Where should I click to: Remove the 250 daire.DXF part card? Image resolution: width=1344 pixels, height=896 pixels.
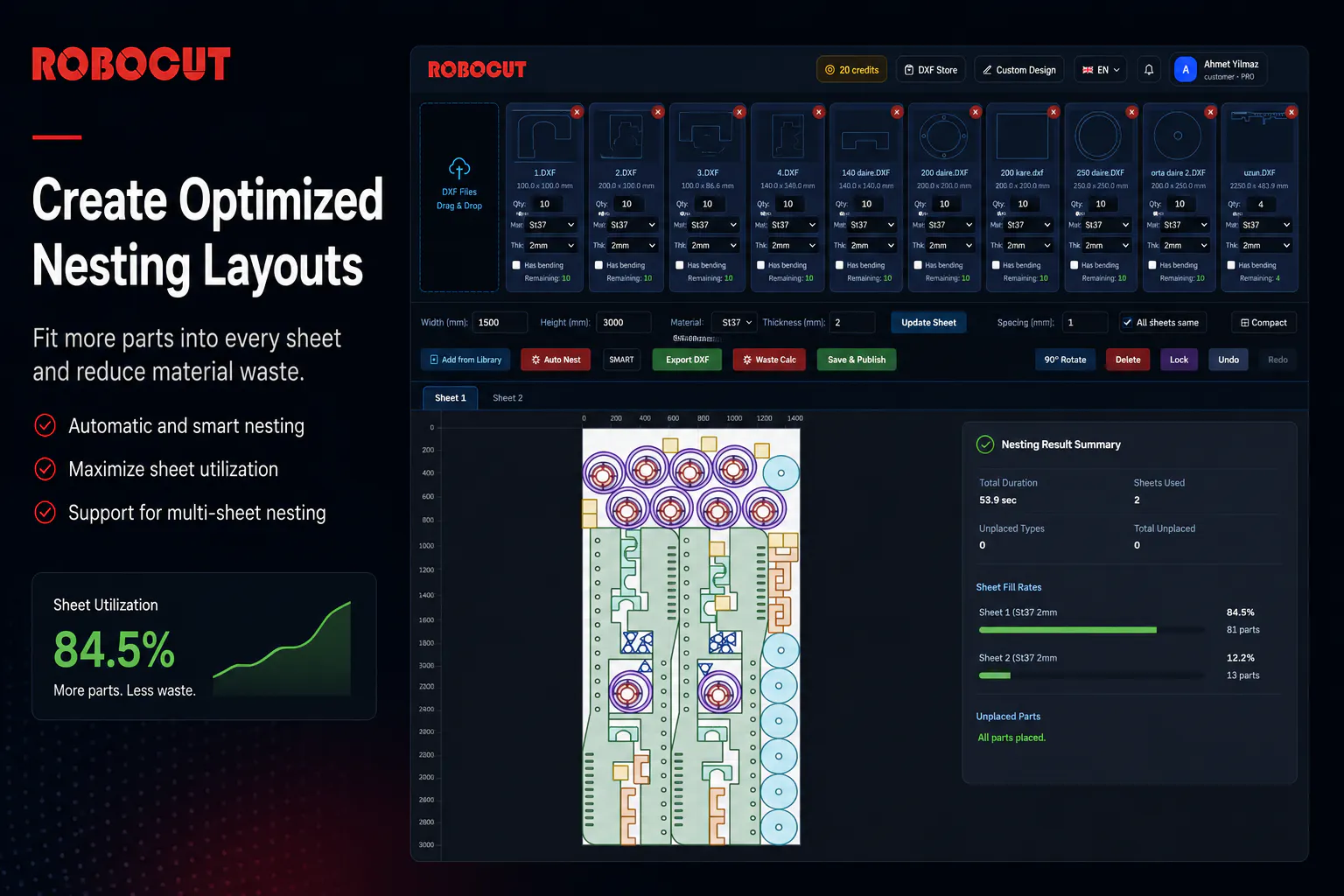1131,112
